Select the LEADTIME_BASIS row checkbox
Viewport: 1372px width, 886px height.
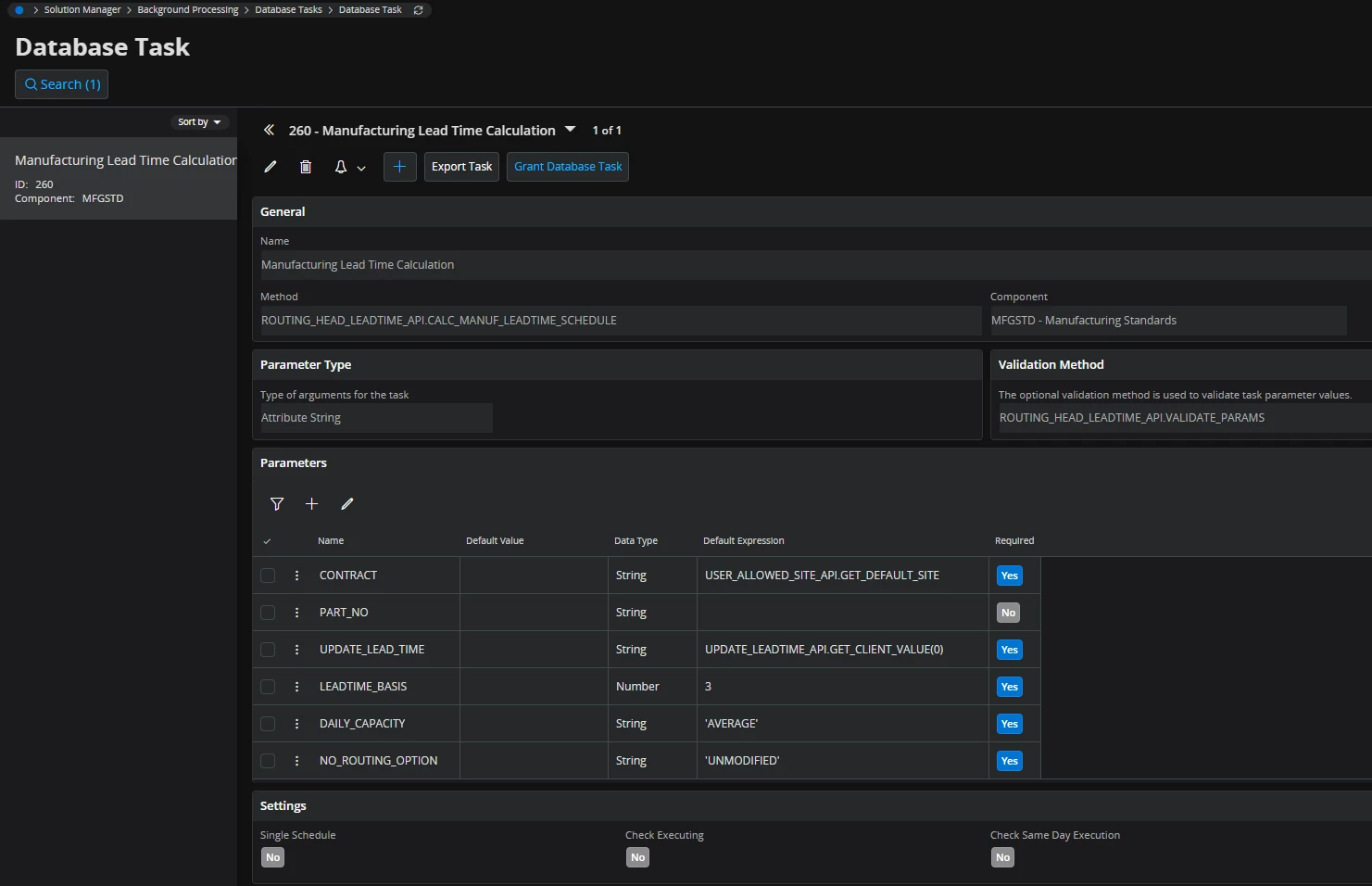click(x=268, y=687)
